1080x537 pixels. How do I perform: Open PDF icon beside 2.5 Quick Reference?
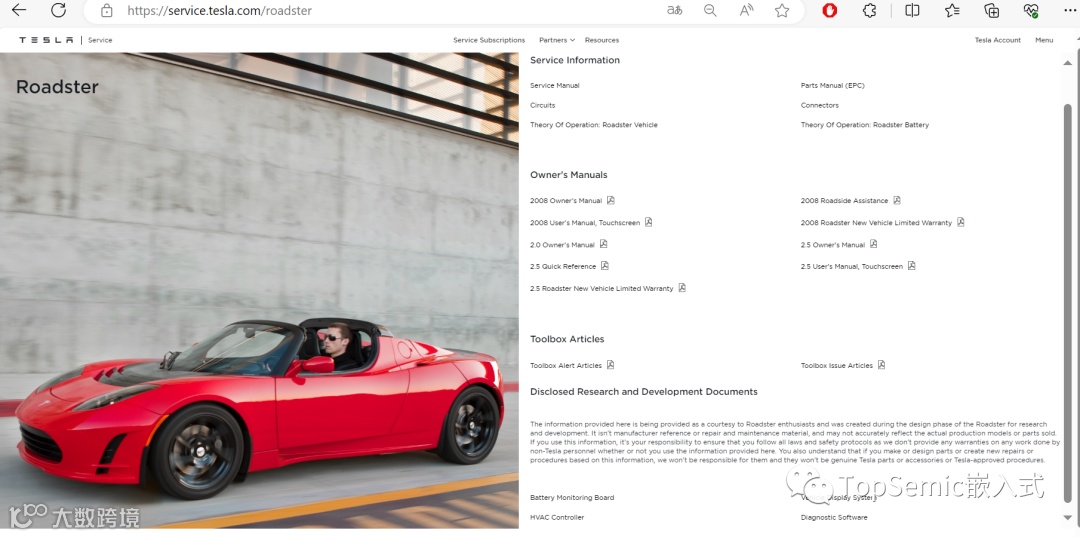[605, 266]
